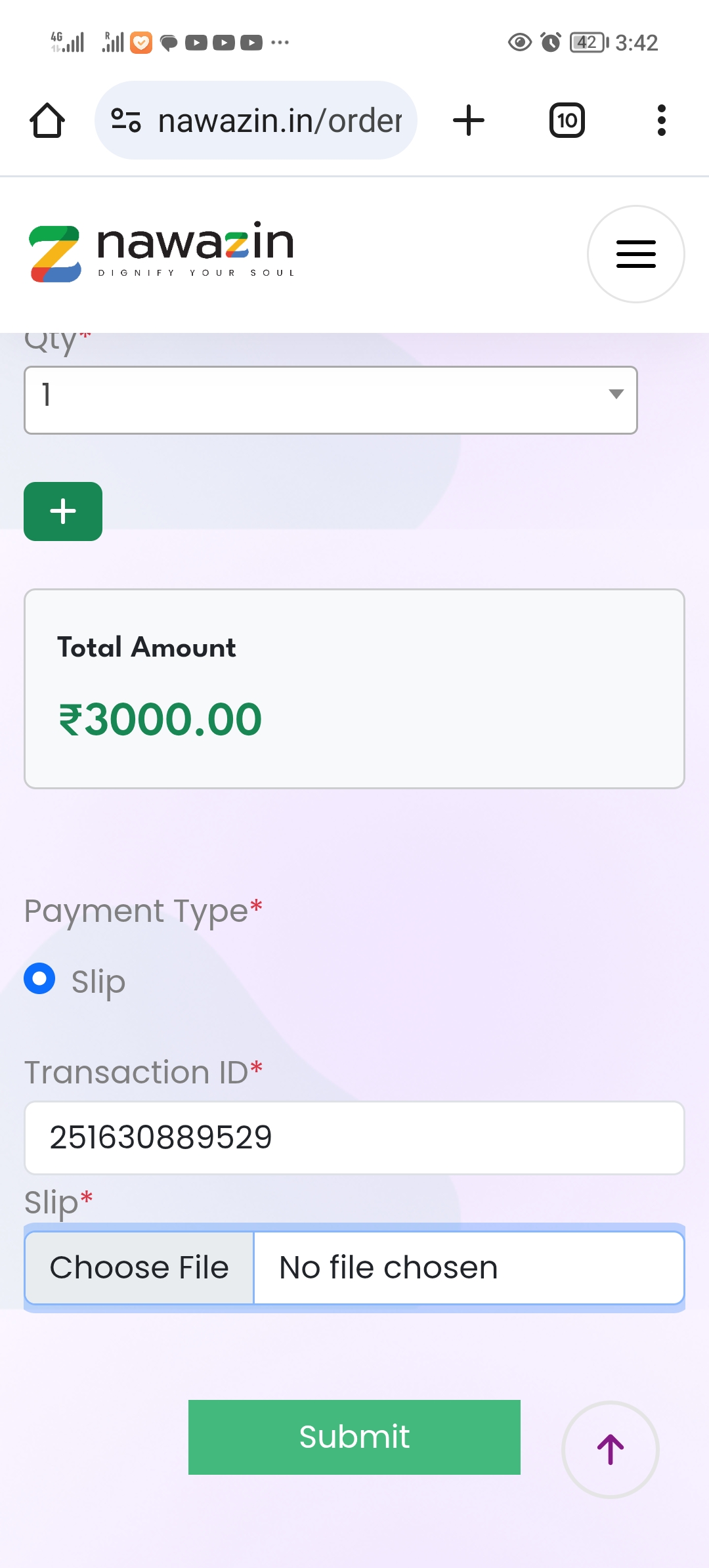
Task: Open the hamburger navigation menu
Action: click(x=635, y=254)
